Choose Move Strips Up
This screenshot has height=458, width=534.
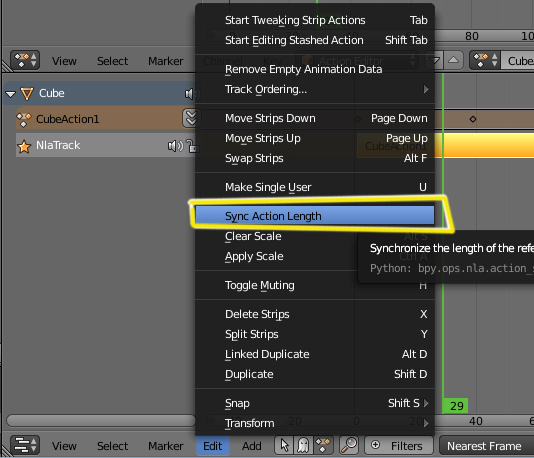(x=315, y=138)
